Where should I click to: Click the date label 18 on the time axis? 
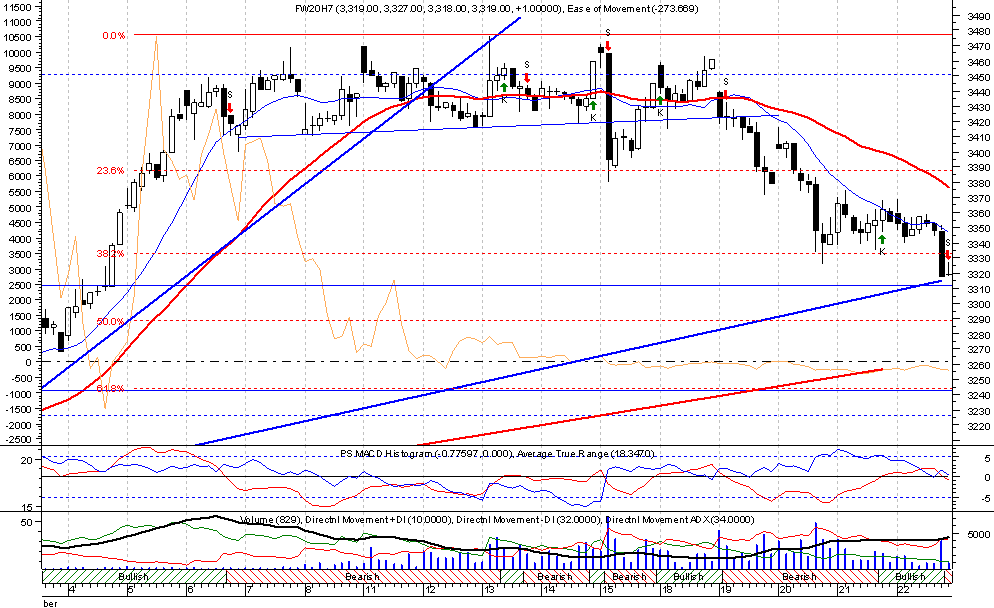(x=667, y=590)
